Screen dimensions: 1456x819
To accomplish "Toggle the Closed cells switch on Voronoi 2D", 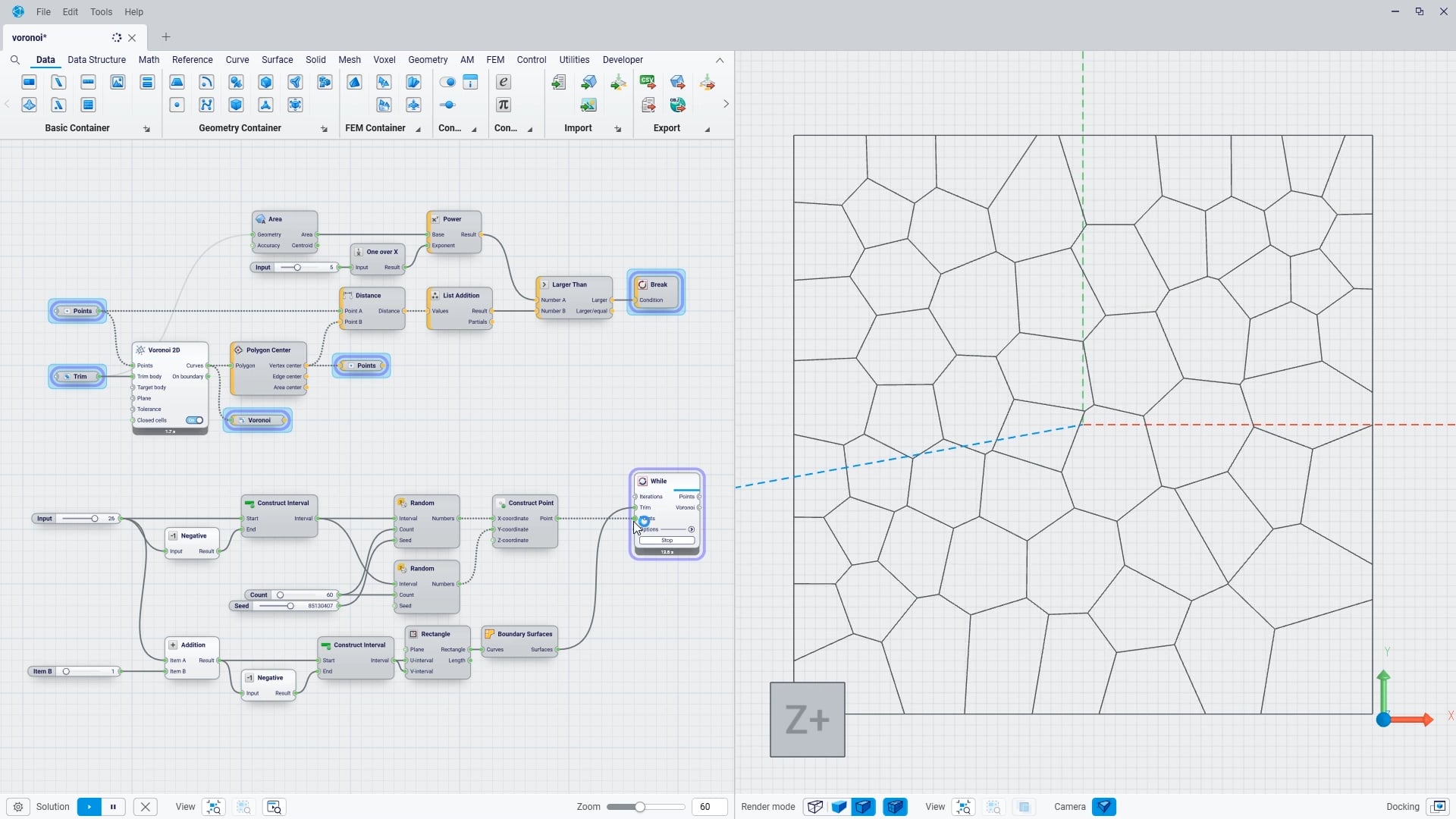I will (x=195, y=420).
